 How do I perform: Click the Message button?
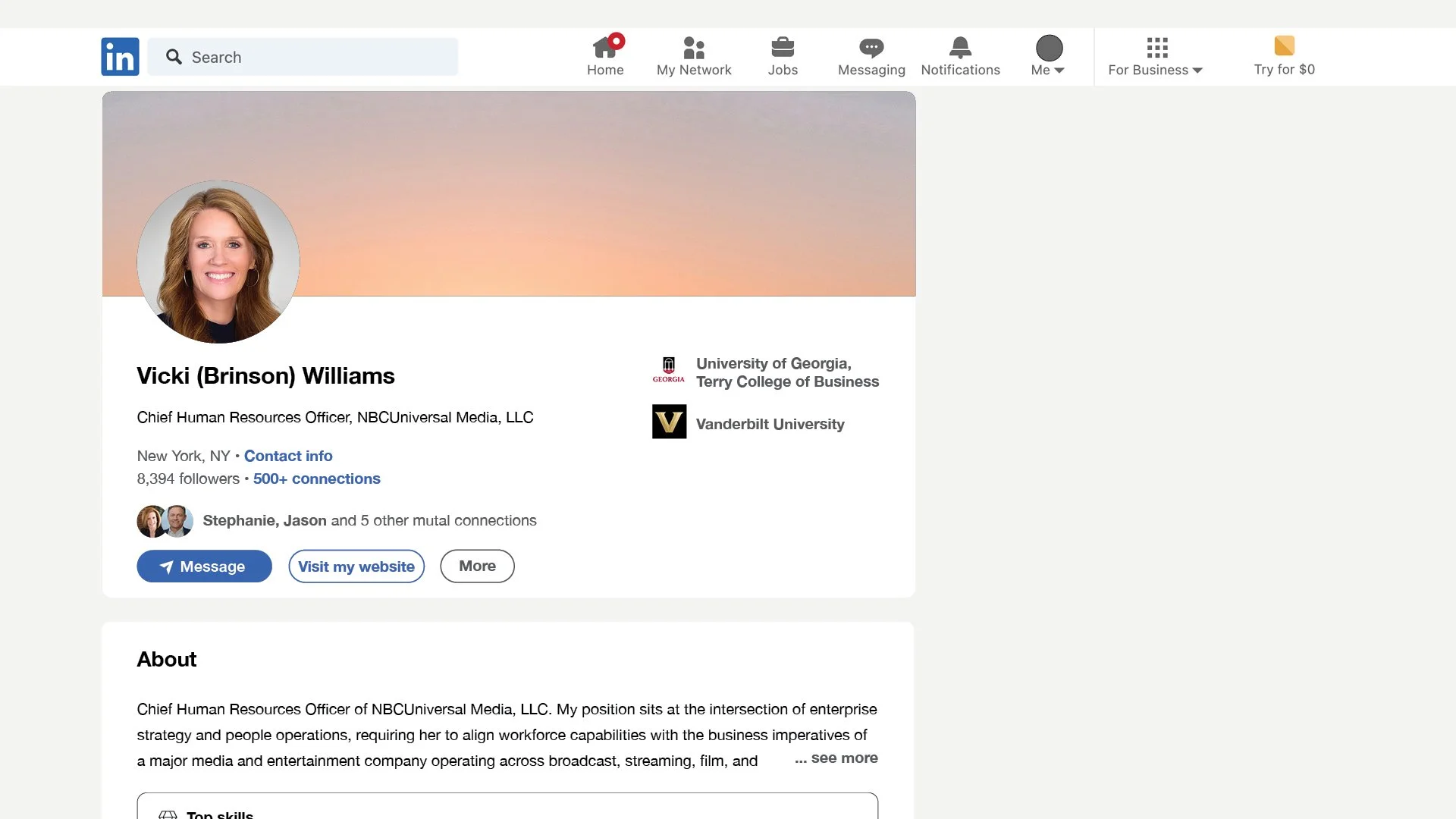(x=204, y=566)
